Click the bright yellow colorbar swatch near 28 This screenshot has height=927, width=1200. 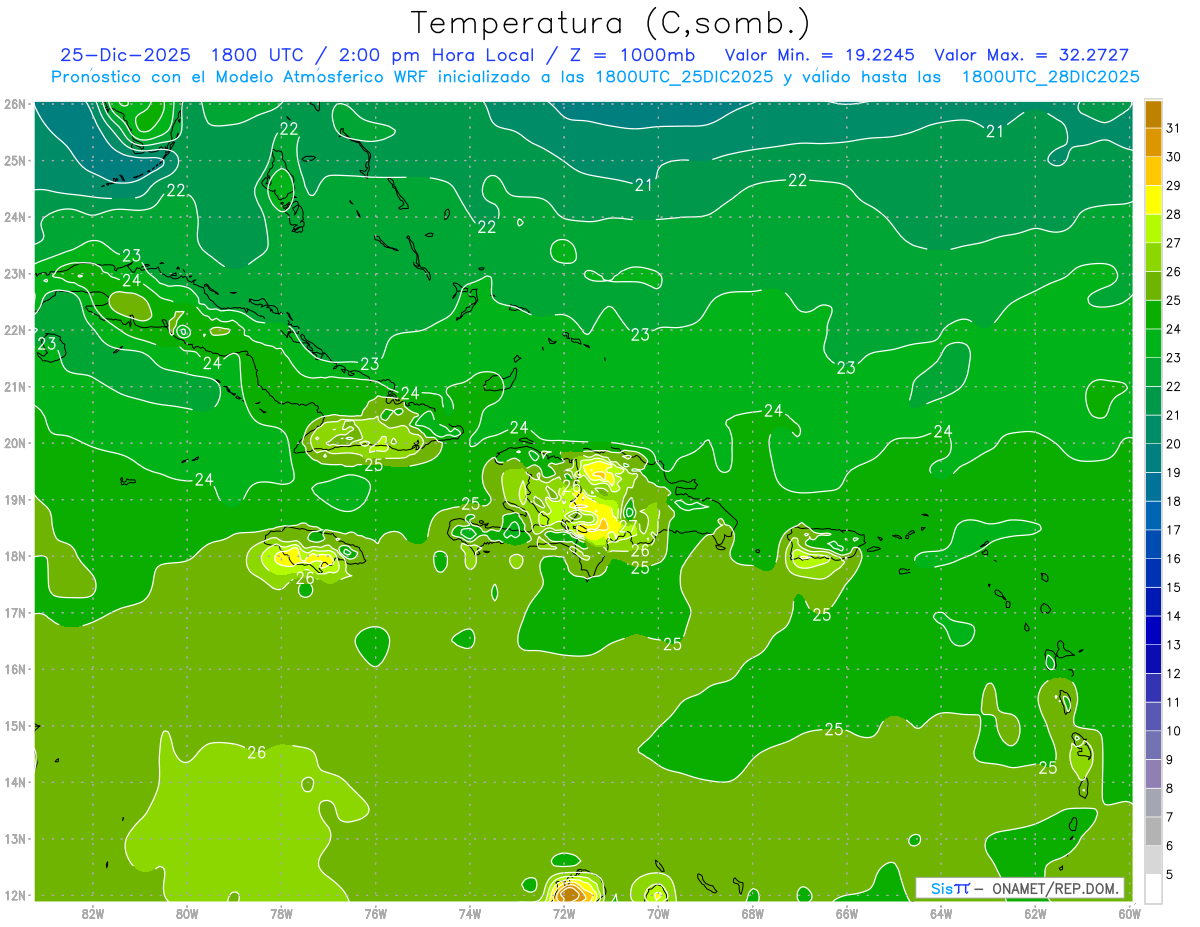(1153, 200)
